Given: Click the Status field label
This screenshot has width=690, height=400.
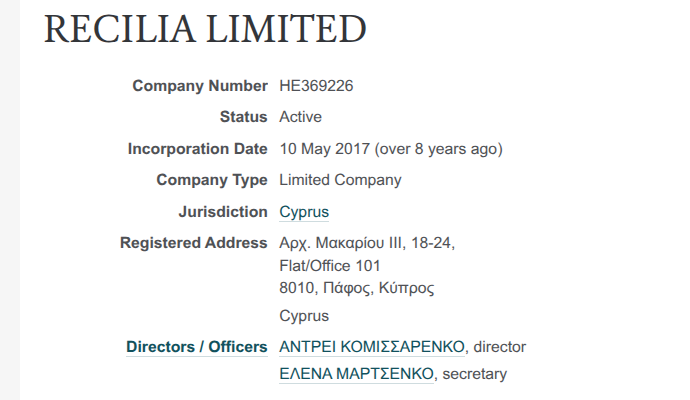Looking at the screenshot, I should [243, 117].
